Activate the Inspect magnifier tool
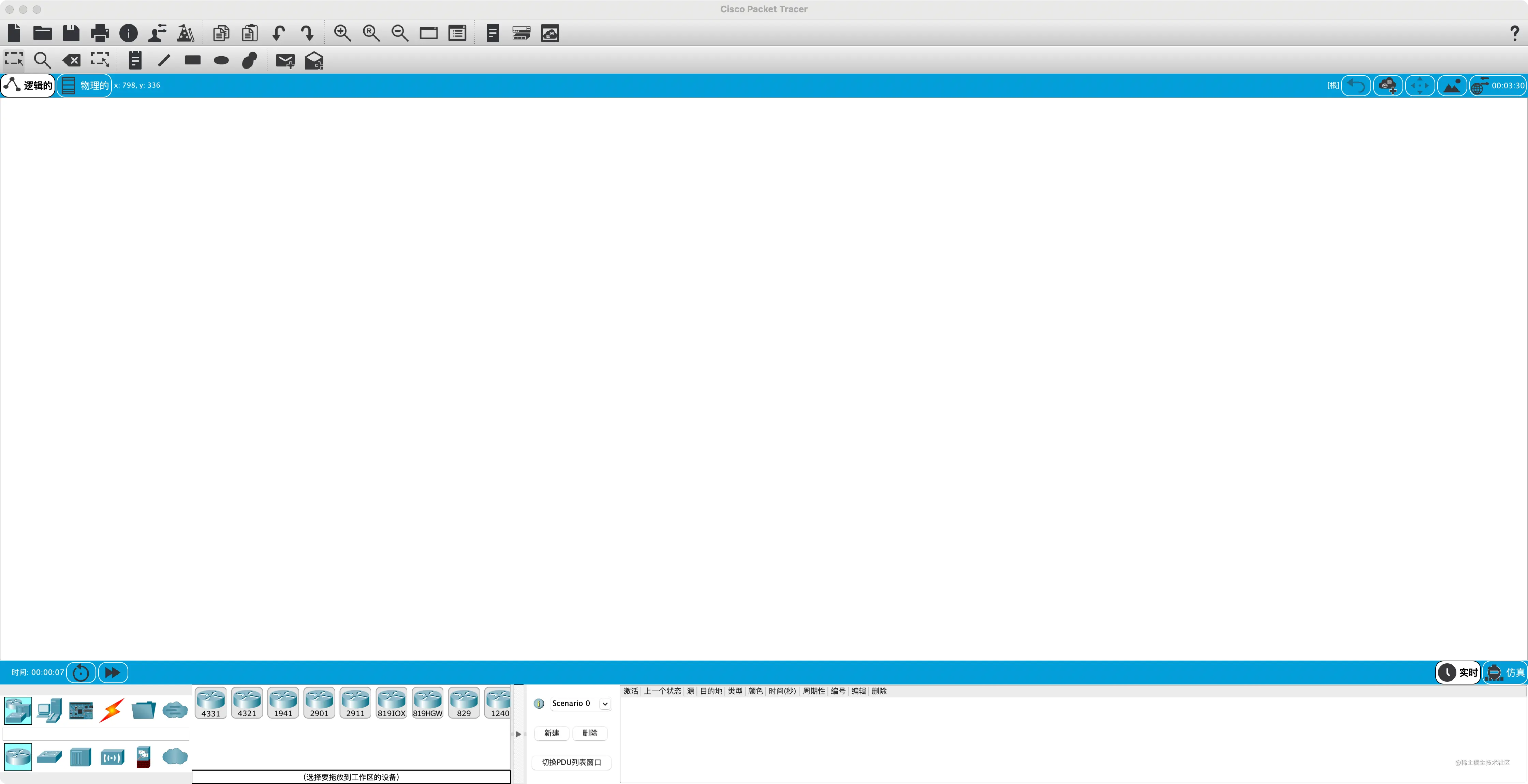 point(42,60)
